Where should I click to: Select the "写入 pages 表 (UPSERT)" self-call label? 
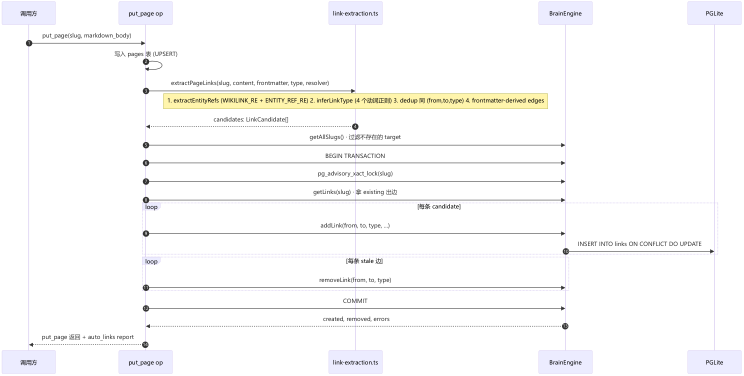(146, 54)
